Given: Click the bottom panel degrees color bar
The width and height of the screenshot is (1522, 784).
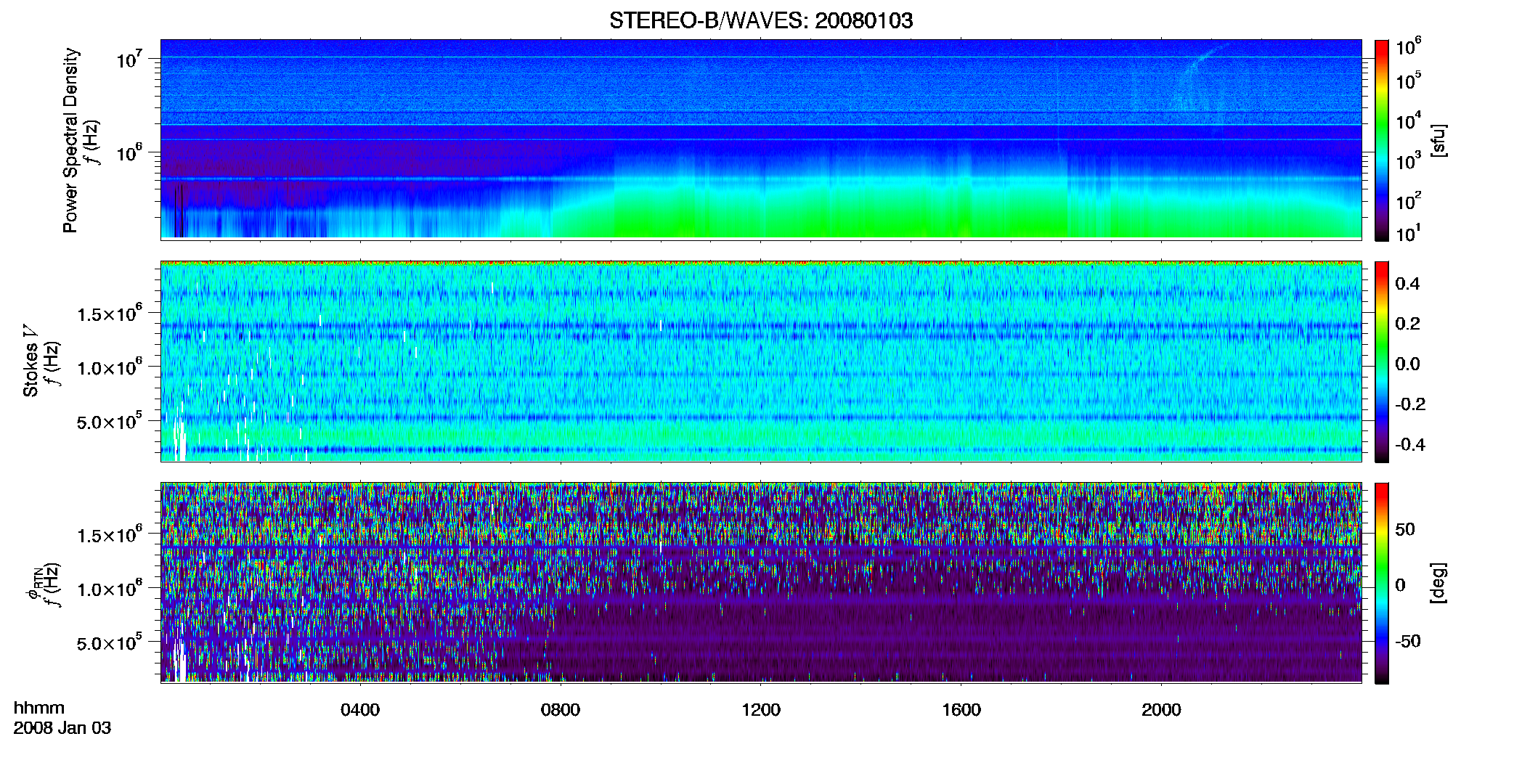Looking at the screenshot, I should (1382, 583).
